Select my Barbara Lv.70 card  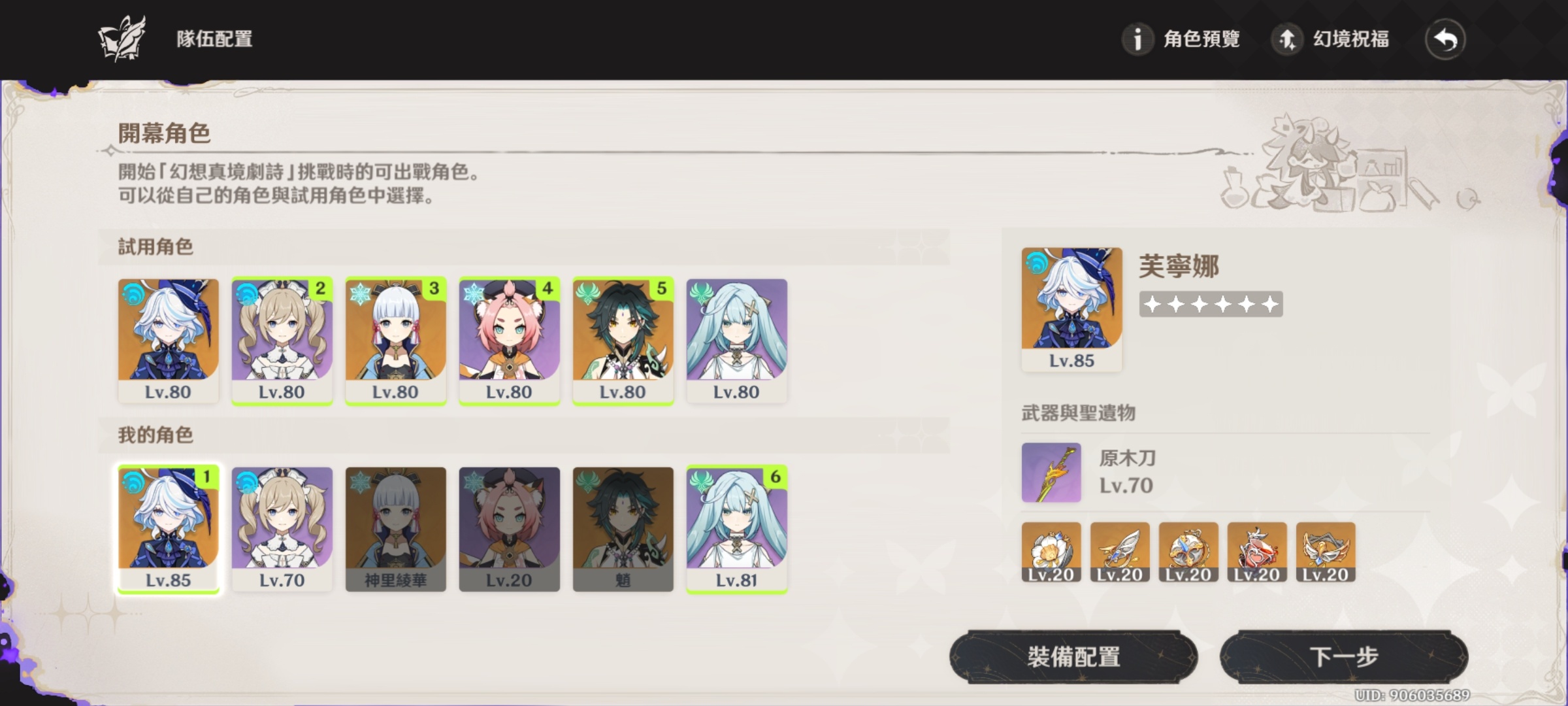(x=282, y=529)
